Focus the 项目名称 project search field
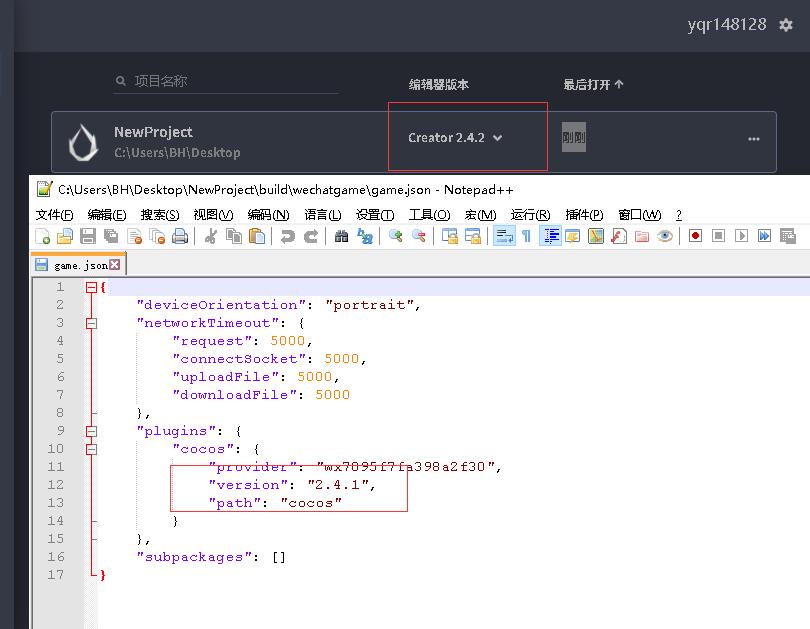 (226, 81)
